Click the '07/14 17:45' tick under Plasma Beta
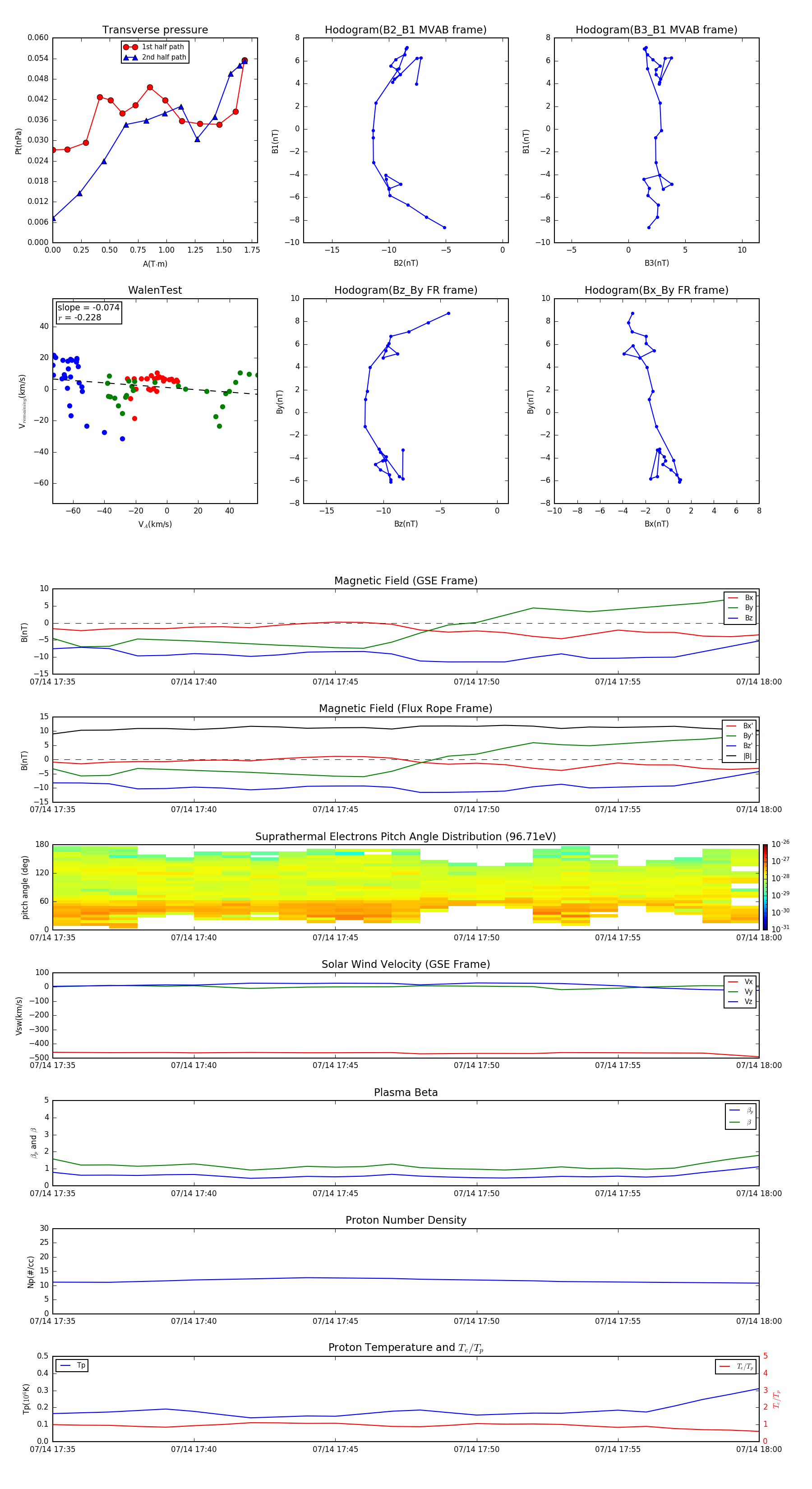Viewport: 812px width, 1489px height. coord(335,1193)
